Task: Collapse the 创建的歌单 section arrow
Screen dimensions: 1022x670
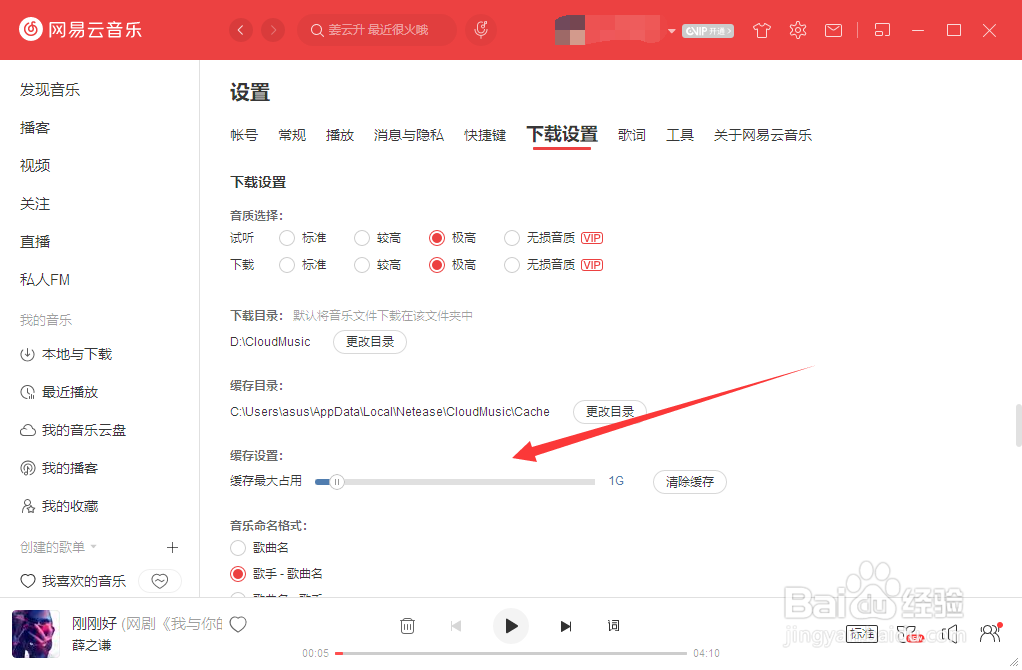Action: 93,547
